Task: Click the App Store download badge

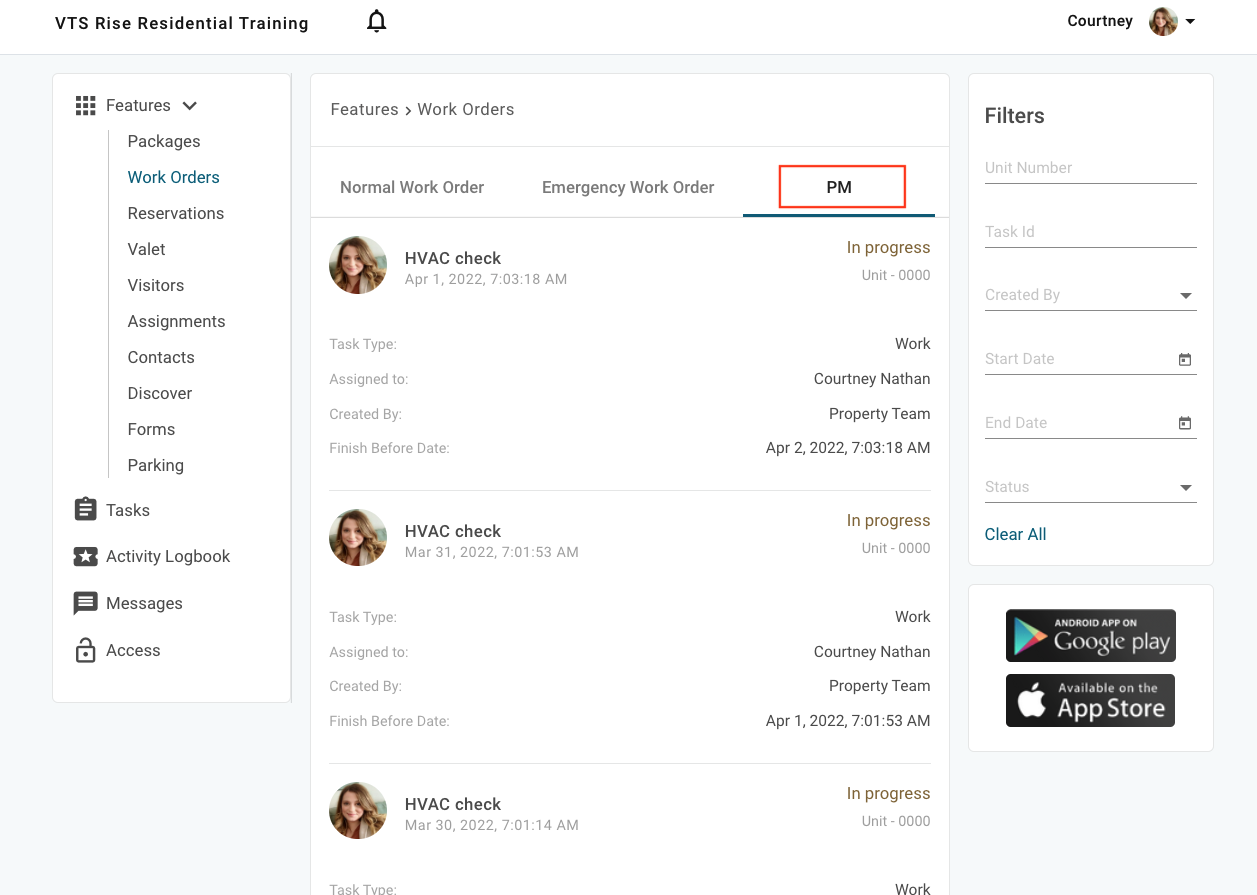Action: (x=1090, y=700)
